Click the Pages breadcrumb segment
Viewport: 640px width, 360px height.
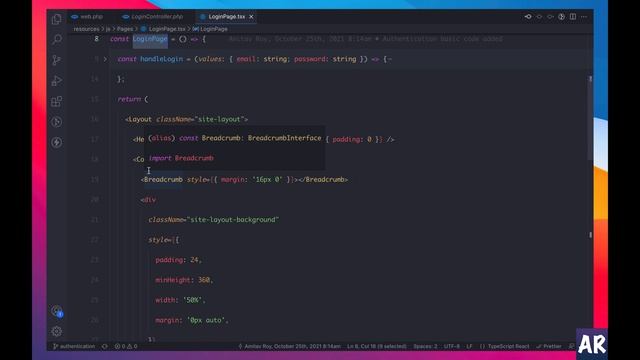(x=125, y=29)
